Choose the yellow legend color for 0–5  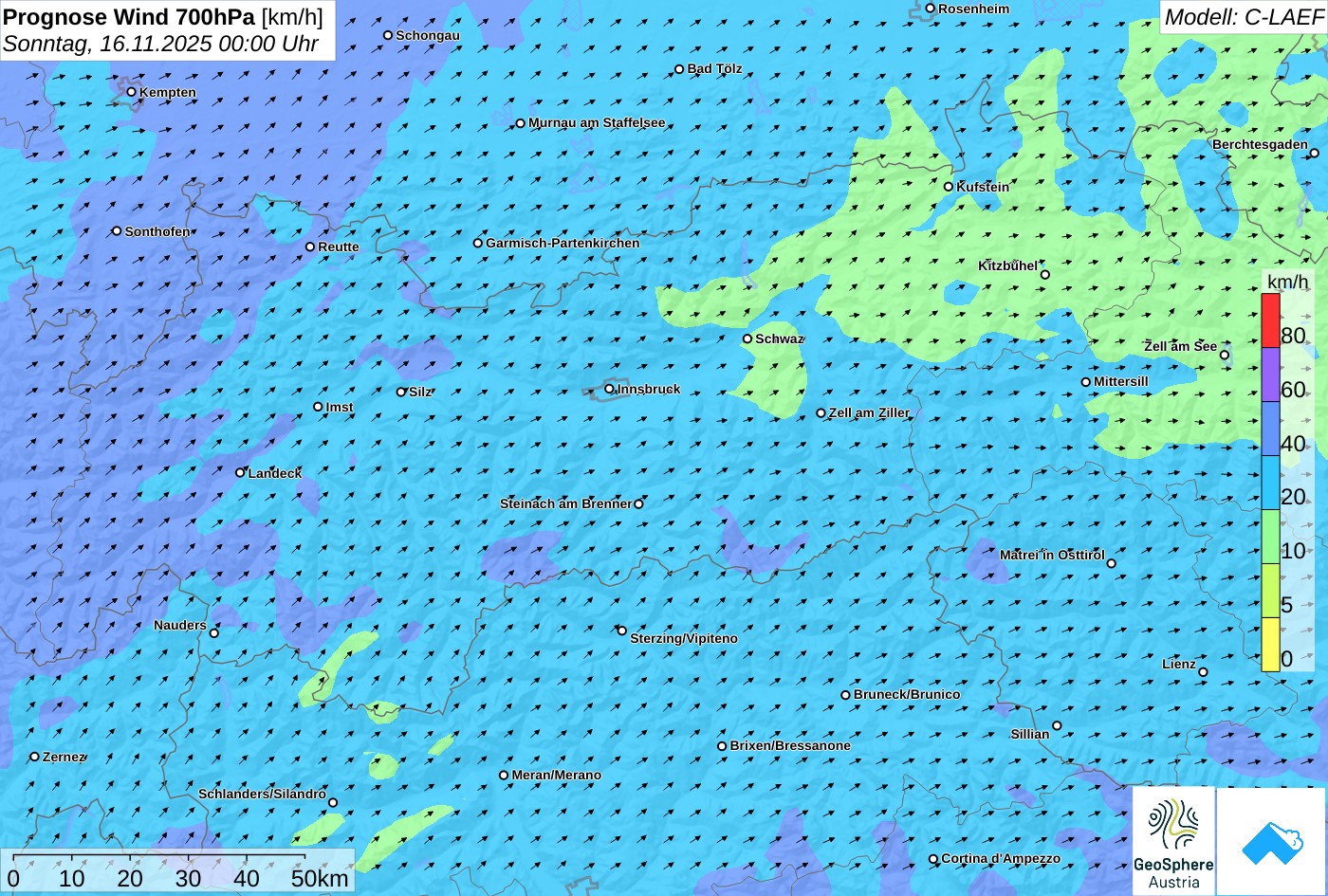[1270, 645]
